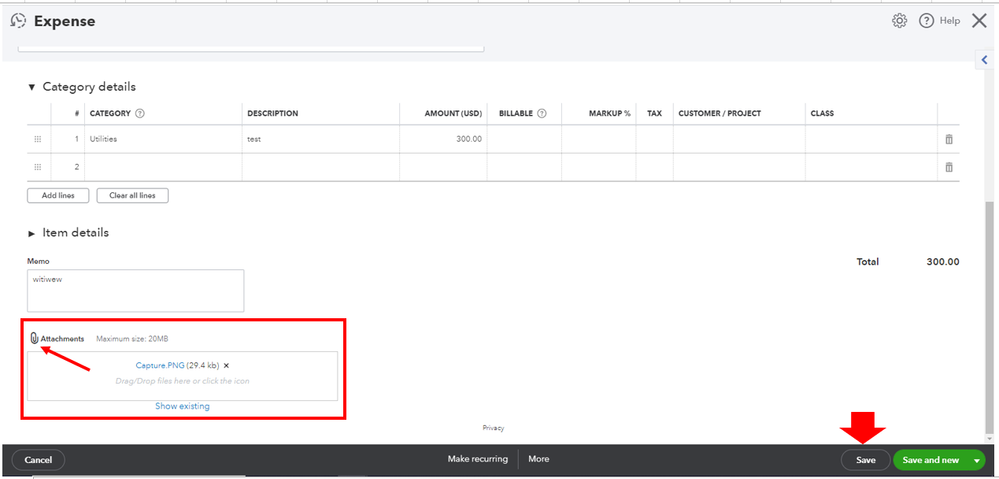Click the Attachments paperclip icon
Screen dimensions: 999x479
click(35, 339)
